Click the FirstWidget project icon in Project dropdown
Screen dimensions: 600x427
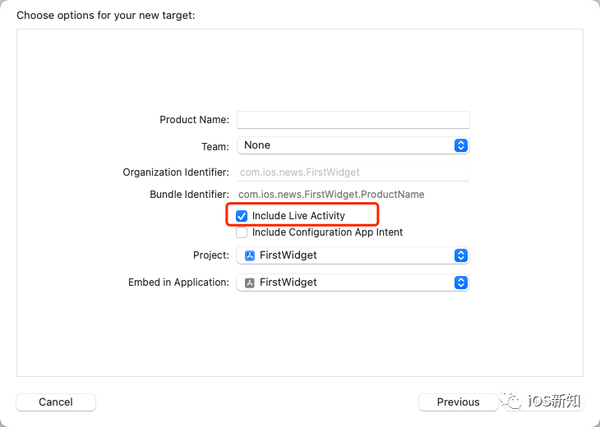[250, 256]
